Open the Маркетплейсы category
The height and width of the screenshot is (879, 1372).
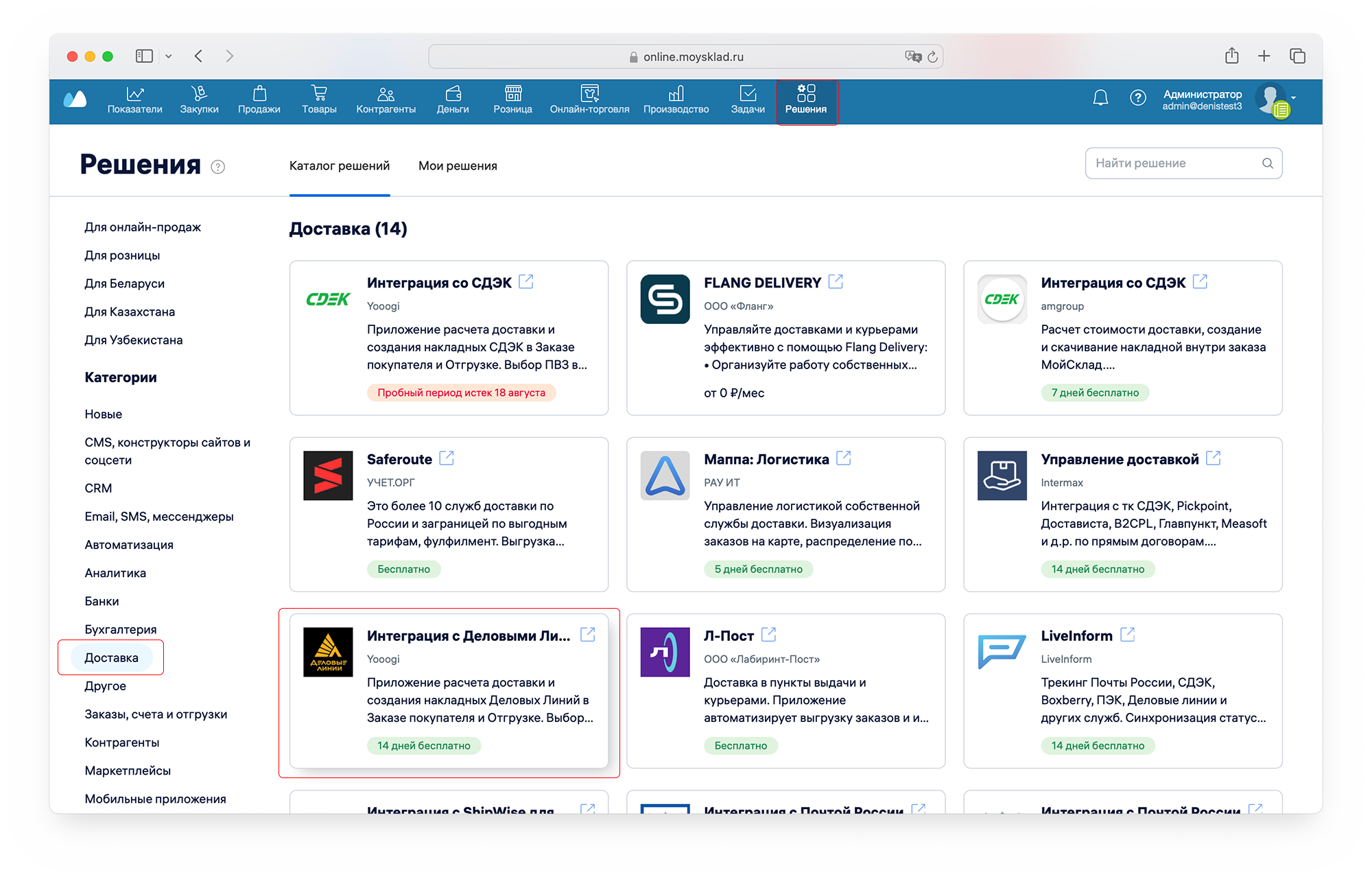point(128,771)
